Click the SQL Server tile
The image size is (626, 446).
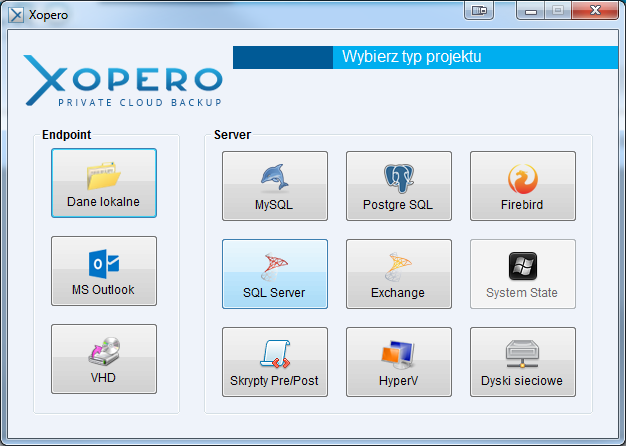275,274
